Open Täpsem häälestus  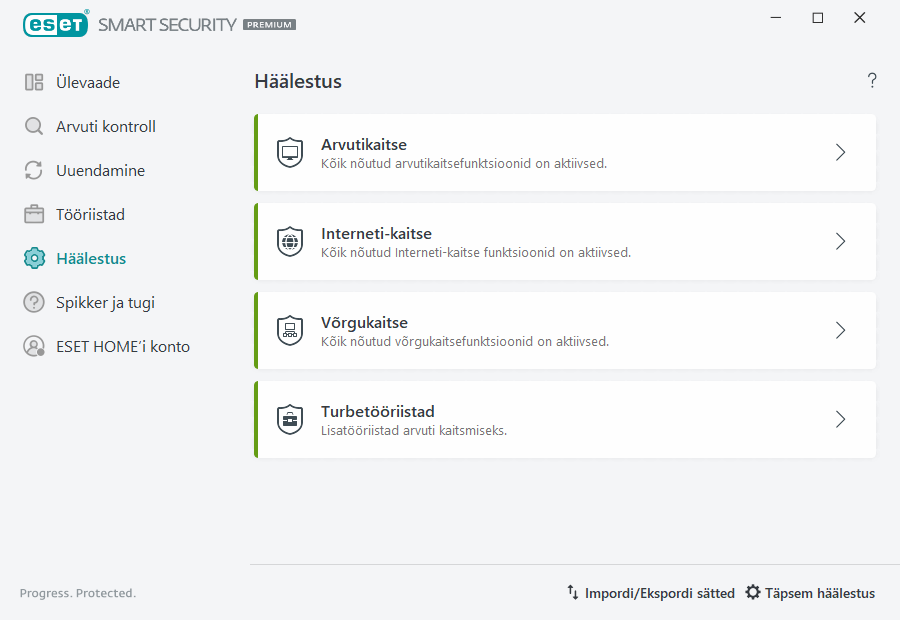[x=810, y=592]
